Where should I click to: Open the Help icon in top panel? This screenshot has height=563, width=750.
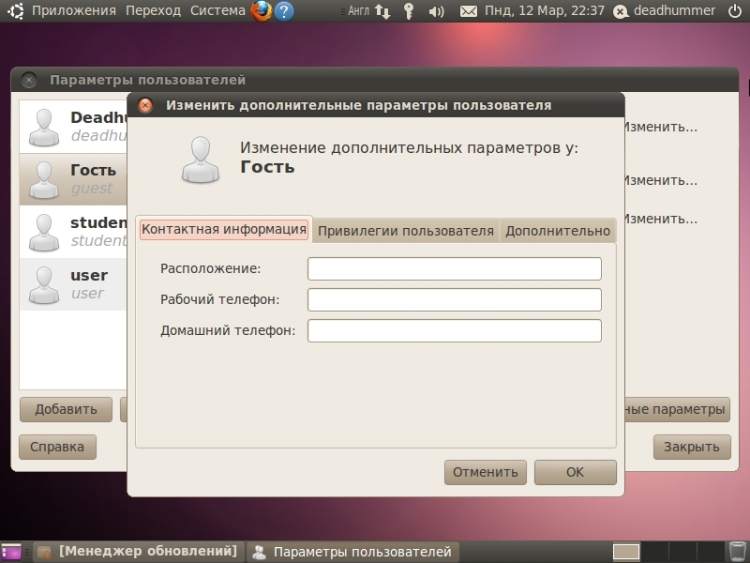point(285,11)
